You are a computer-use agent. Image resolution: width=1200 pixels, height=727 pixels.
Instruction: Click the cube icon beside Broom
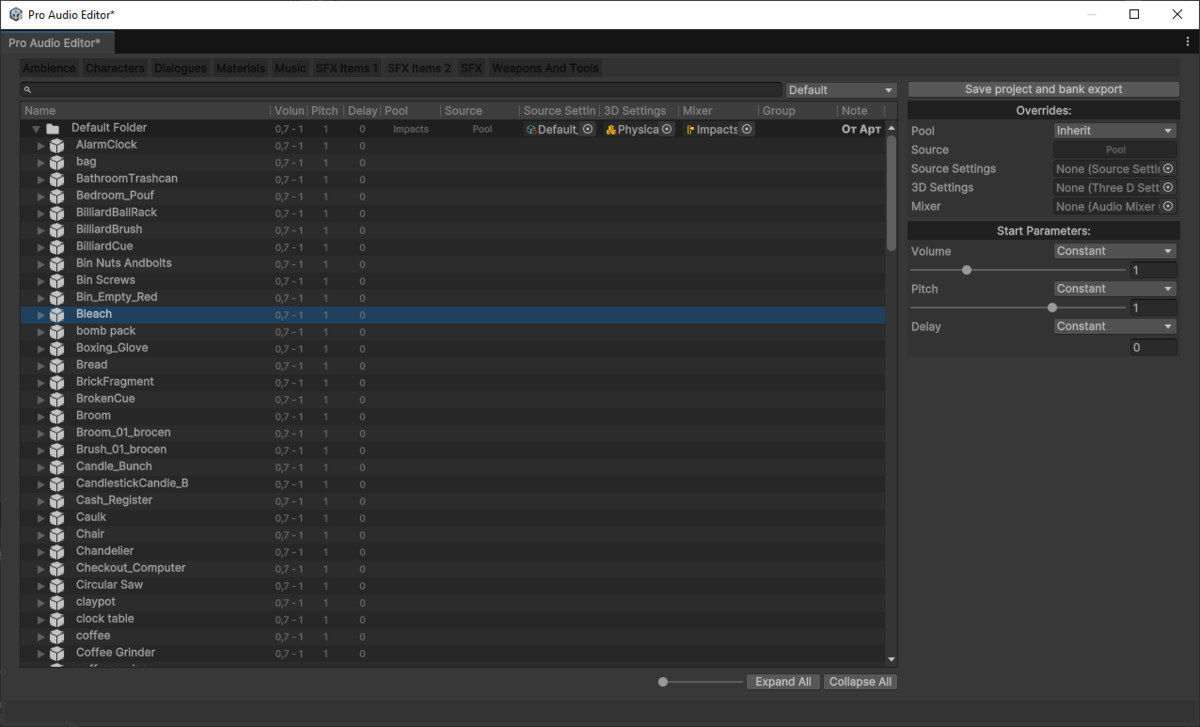[57, 416]
